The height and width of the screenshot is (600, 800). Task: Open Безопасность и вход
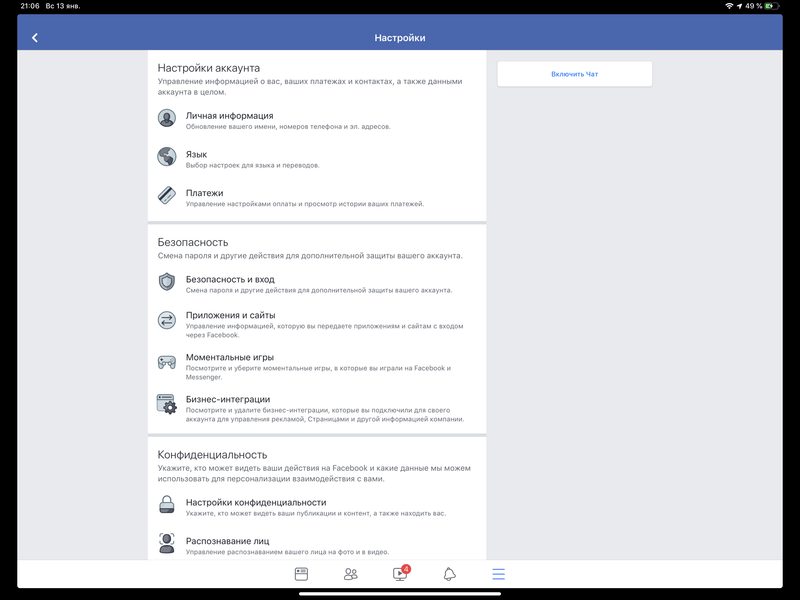coord(317,283)
